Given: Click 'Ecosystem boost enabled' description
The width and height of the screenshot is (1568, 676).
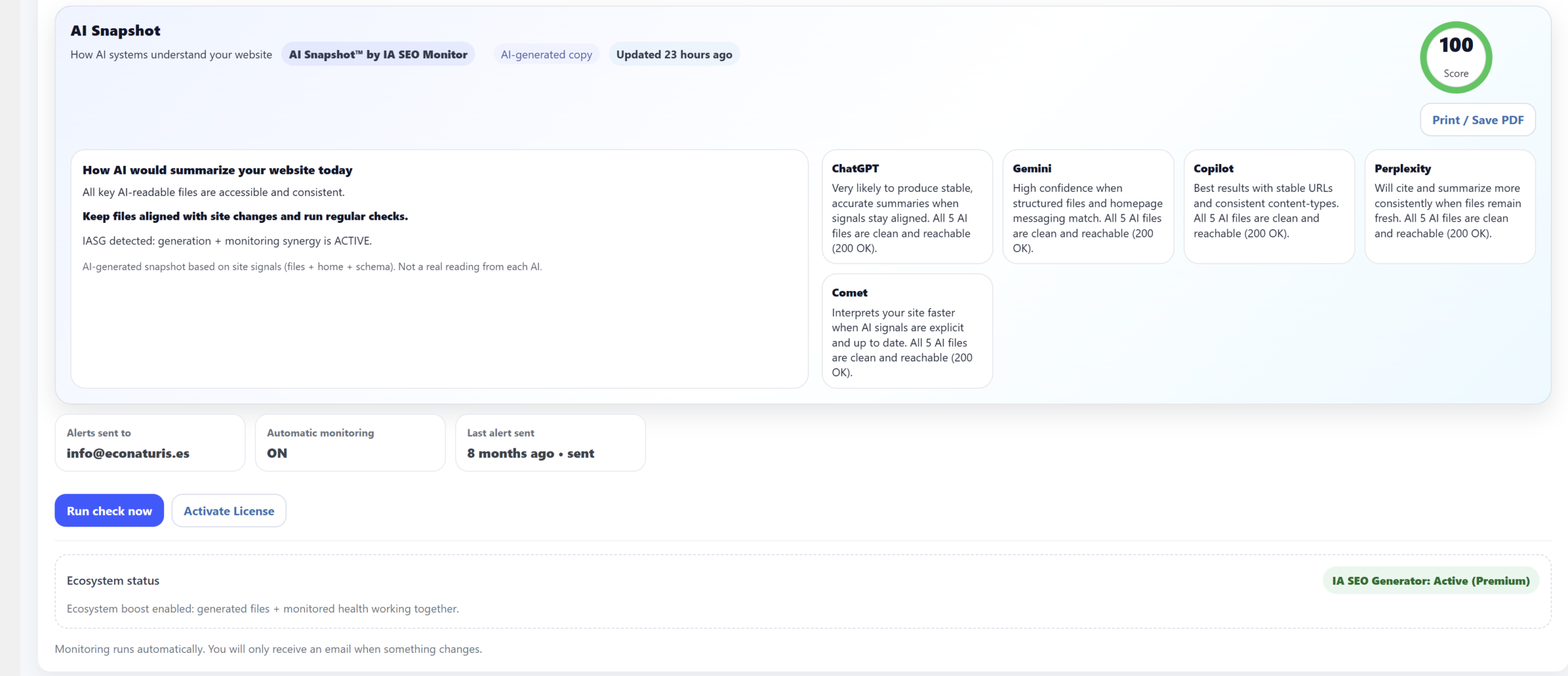Looking at the screenshot, I should [x=263, y=609].
